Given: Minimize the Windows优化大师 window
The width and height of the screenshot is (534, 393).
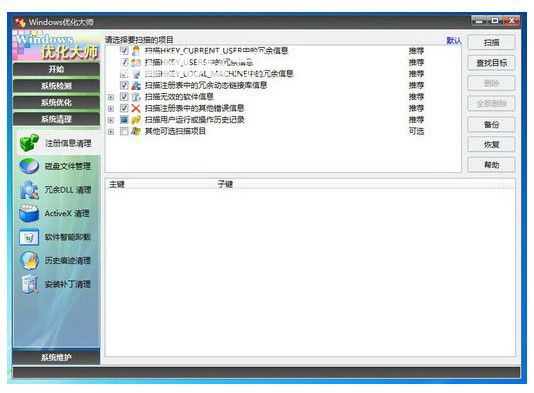Looking at the screenshot, I should pos(479,21).
